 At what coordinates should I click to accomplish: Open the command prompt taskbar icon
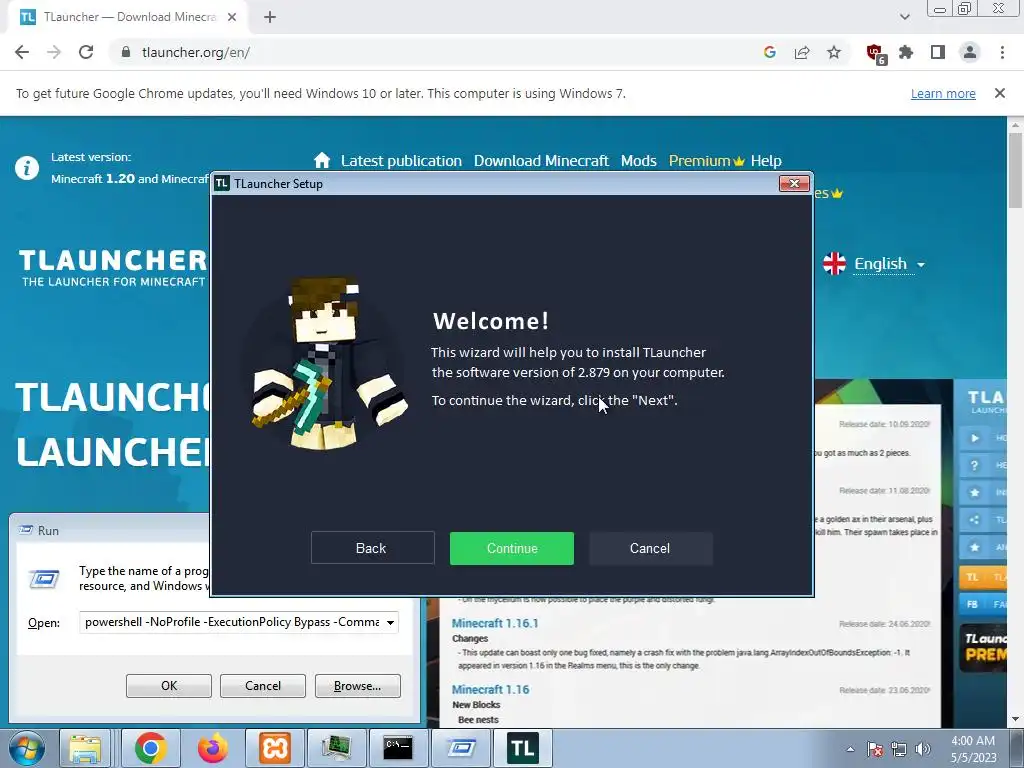(398, 748)
